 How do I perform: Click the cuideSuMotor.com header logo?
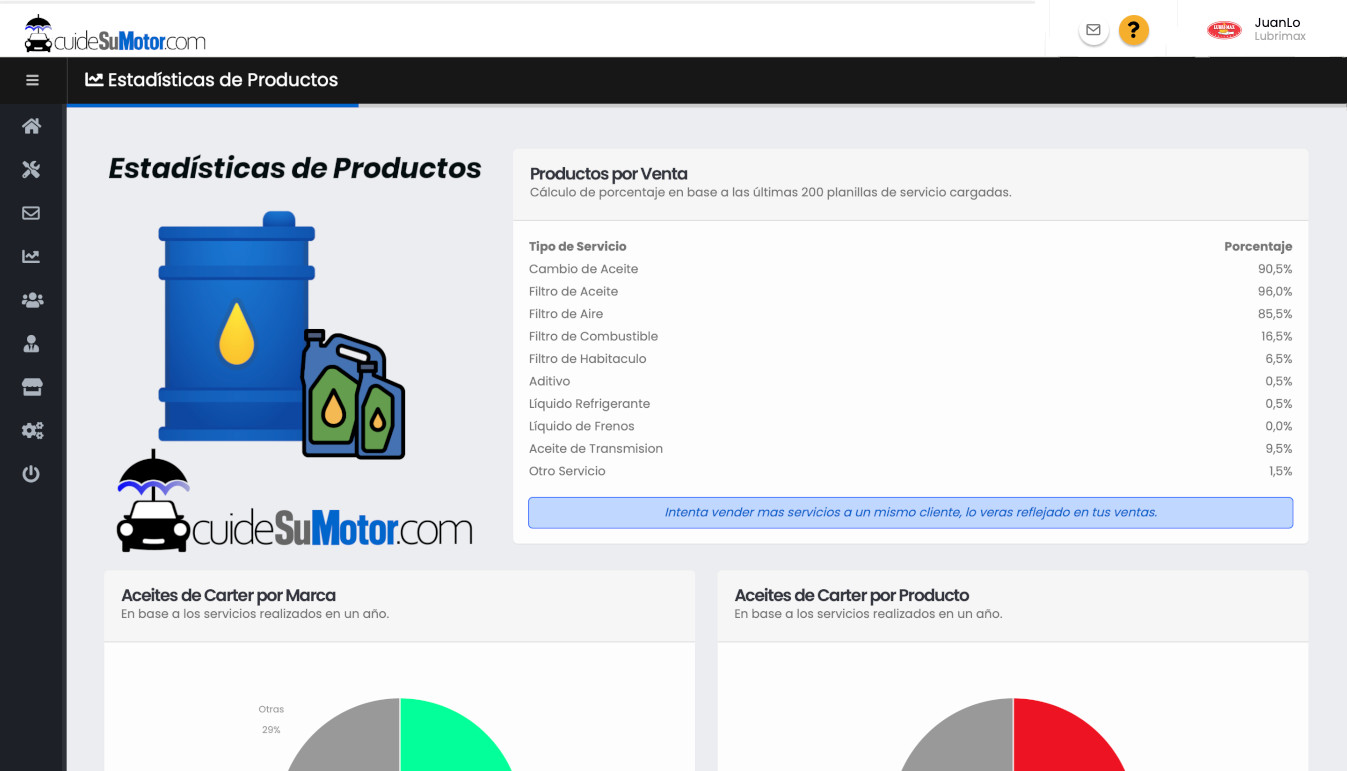point(115,35)
